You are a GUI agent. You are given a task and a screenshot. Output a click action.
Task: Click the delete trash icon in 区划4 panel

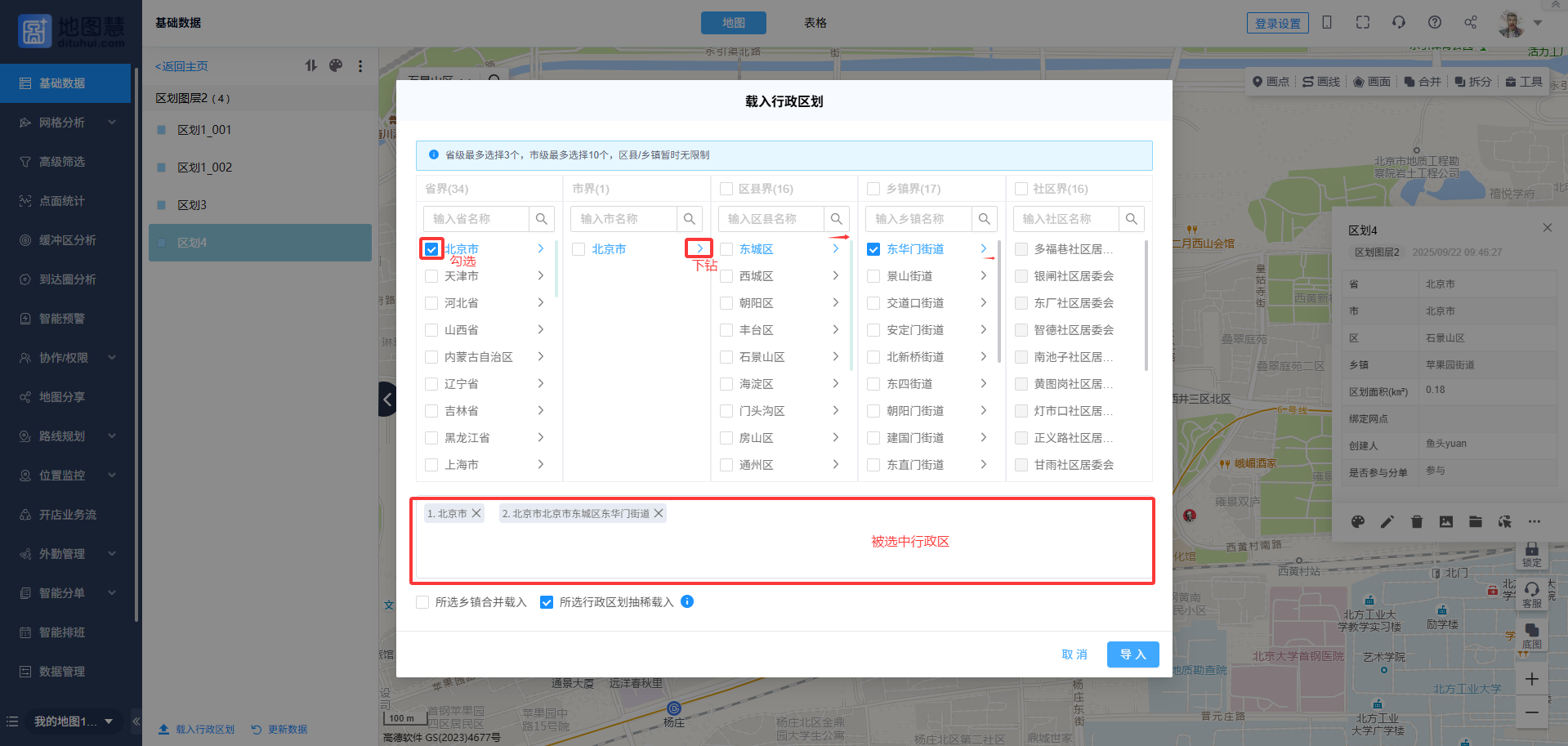click(1417, 521)
